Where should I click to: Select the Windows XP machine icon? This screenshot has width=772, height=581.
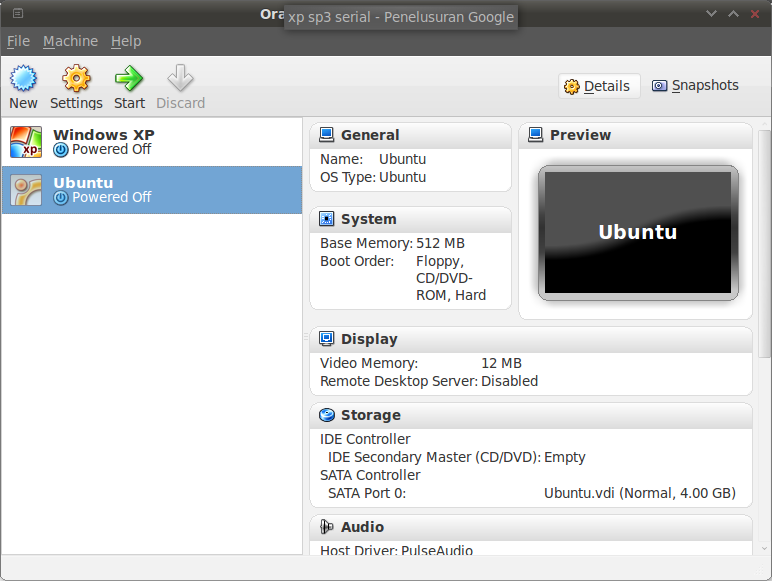26,142
